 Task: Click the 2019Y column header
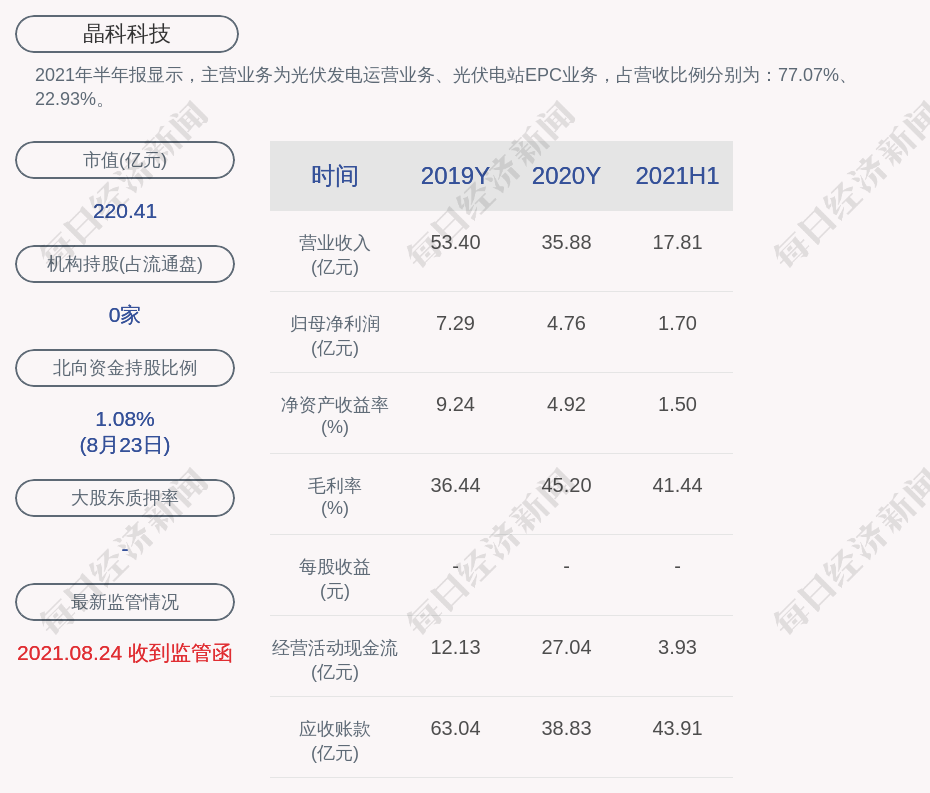(455, 176)
